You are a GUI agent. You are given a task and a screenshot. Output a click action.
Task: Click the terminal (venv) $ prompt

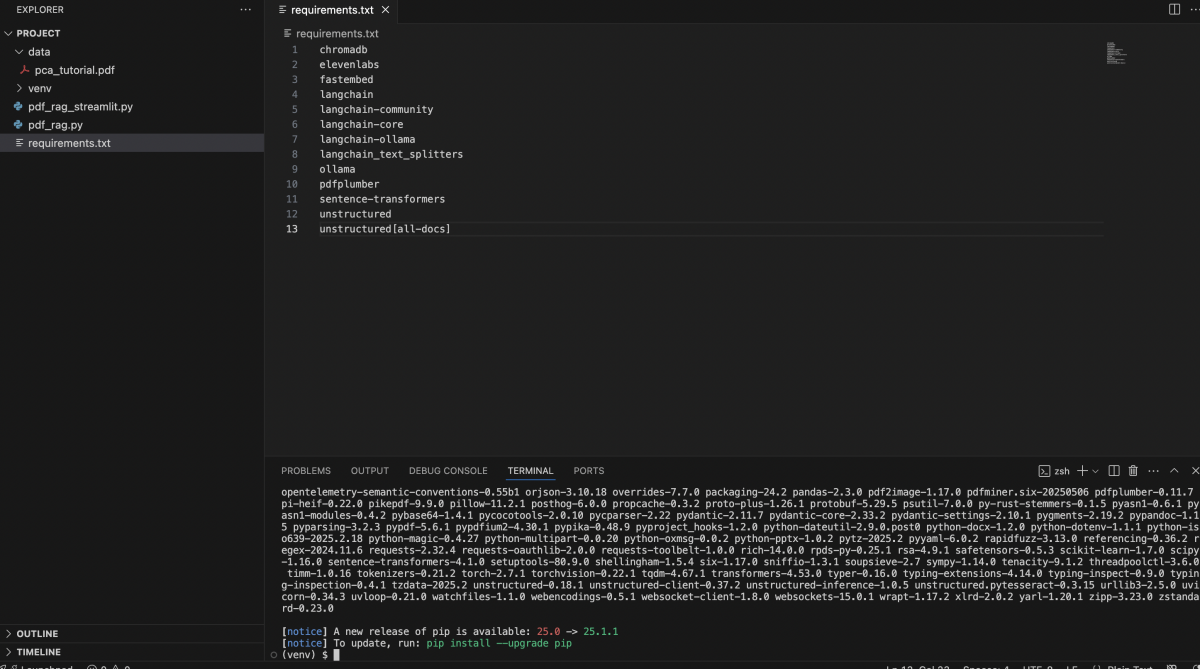[x=304, y=655]
